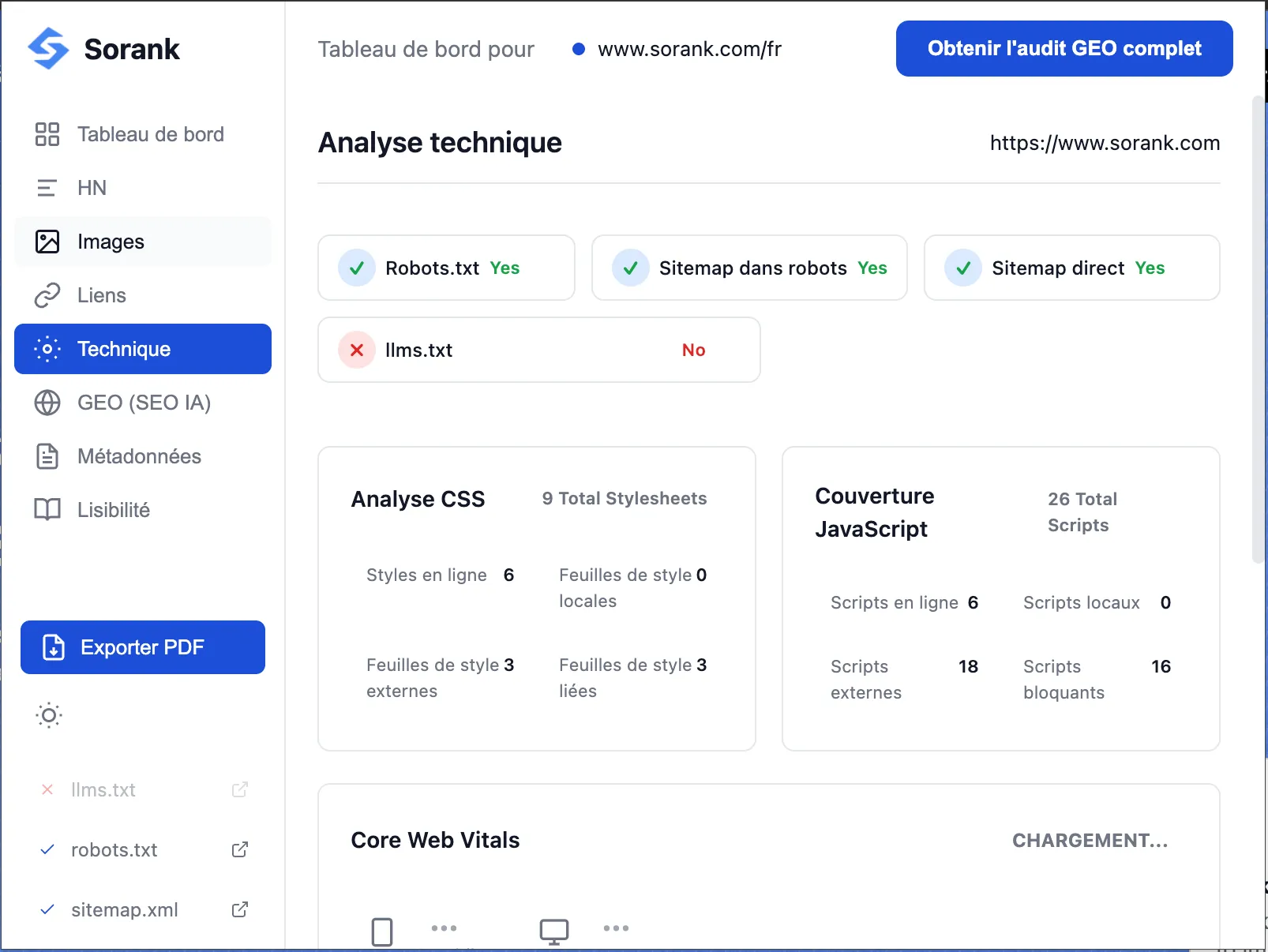This screenshot has height=952, width=1268.
Task: Open the ellipsis menu next to mobile icon
Action: (445, 929)
